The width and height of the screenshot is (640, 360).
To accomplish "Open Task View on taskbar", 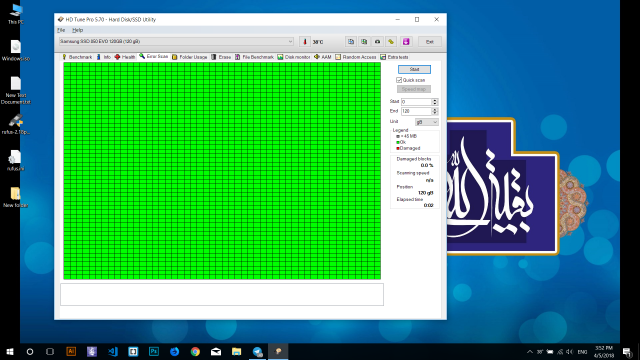I will point(50,351).
